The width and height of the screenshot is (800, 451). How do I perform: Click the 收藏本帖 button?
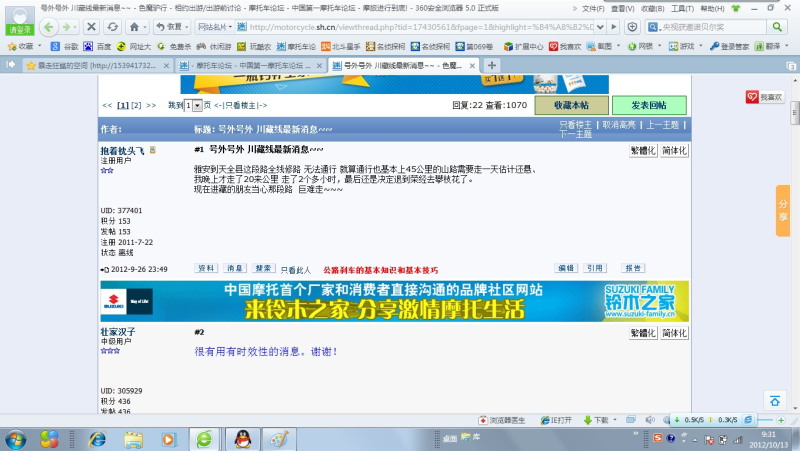[x=567, y=105]
